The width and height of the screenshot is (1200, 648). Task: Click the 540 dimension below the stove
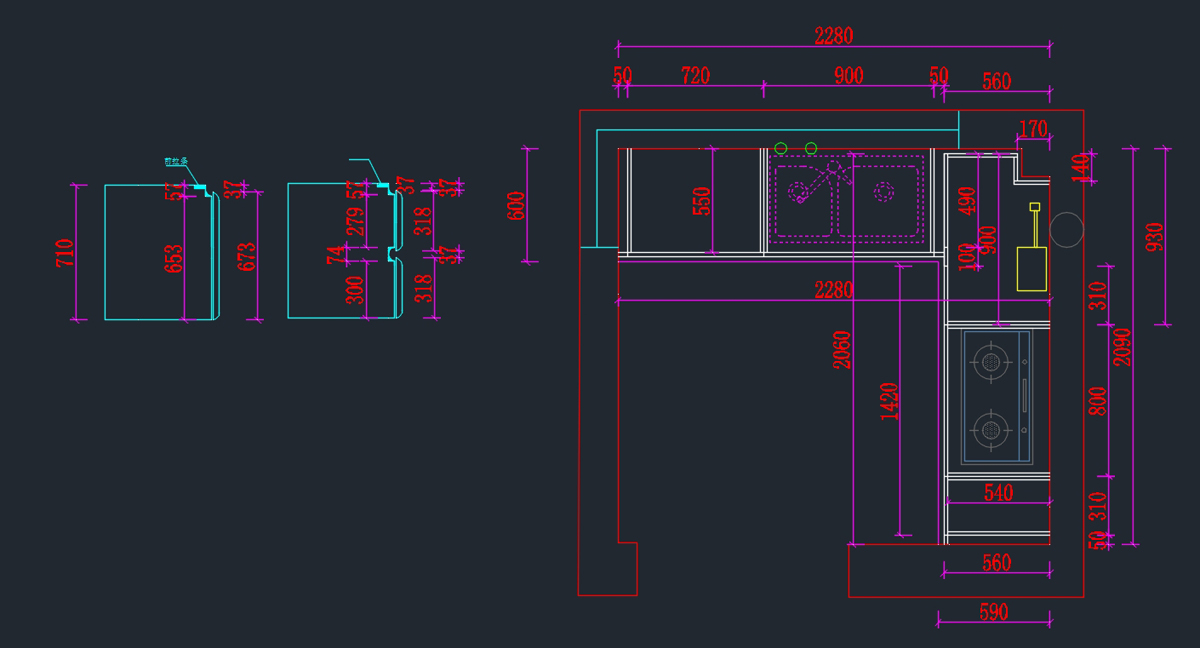pyautogui.click(x=998, y=492)
